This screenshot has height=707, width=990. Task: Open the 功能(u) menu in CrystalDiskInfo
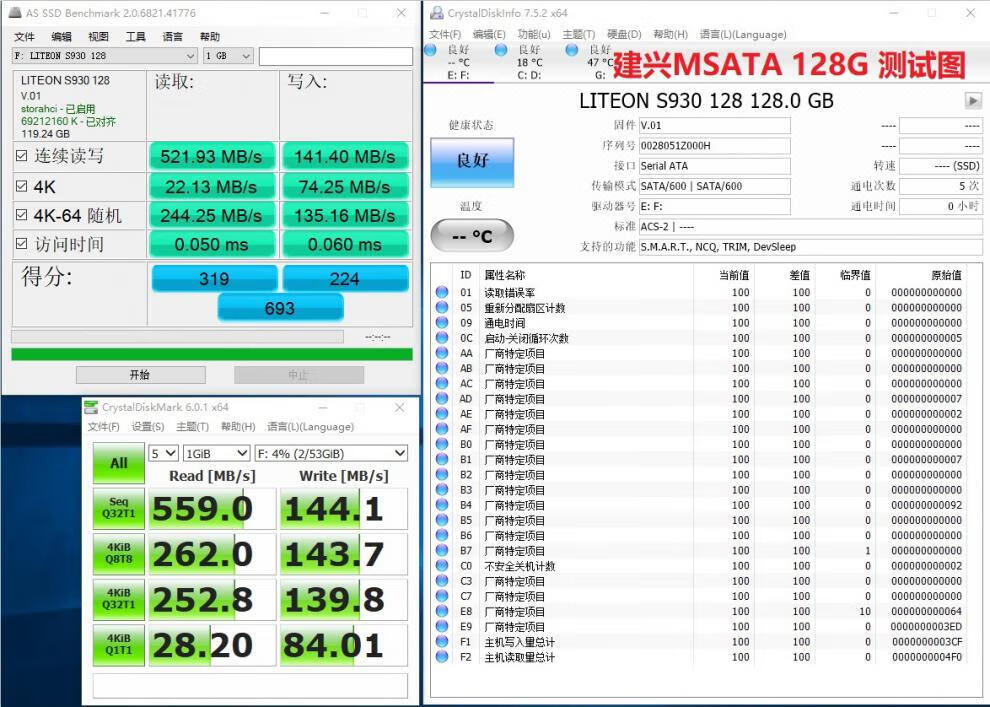pos(534,34)
